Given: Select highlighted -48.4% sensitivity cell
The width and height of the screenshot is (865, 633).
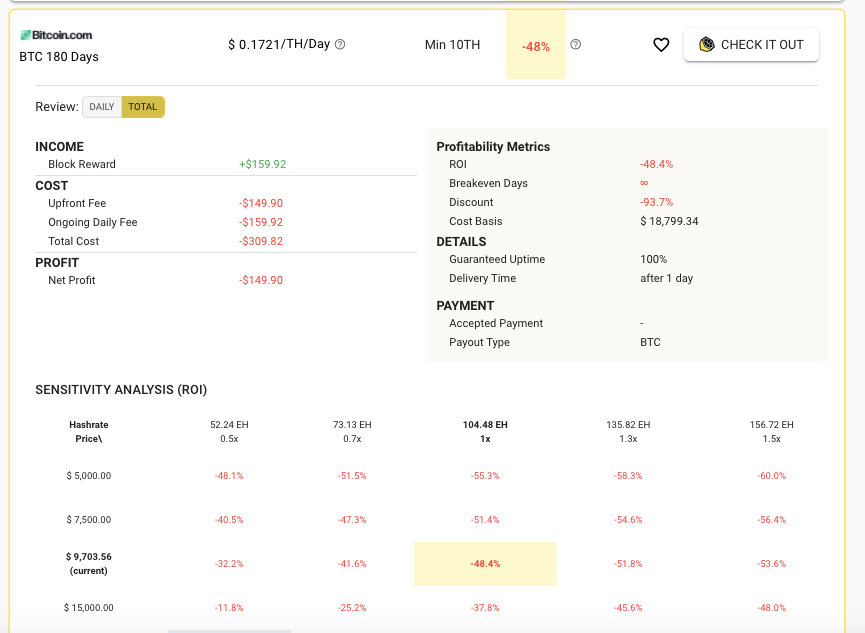Looking at the screenshot, I should (x=485, y=563).
